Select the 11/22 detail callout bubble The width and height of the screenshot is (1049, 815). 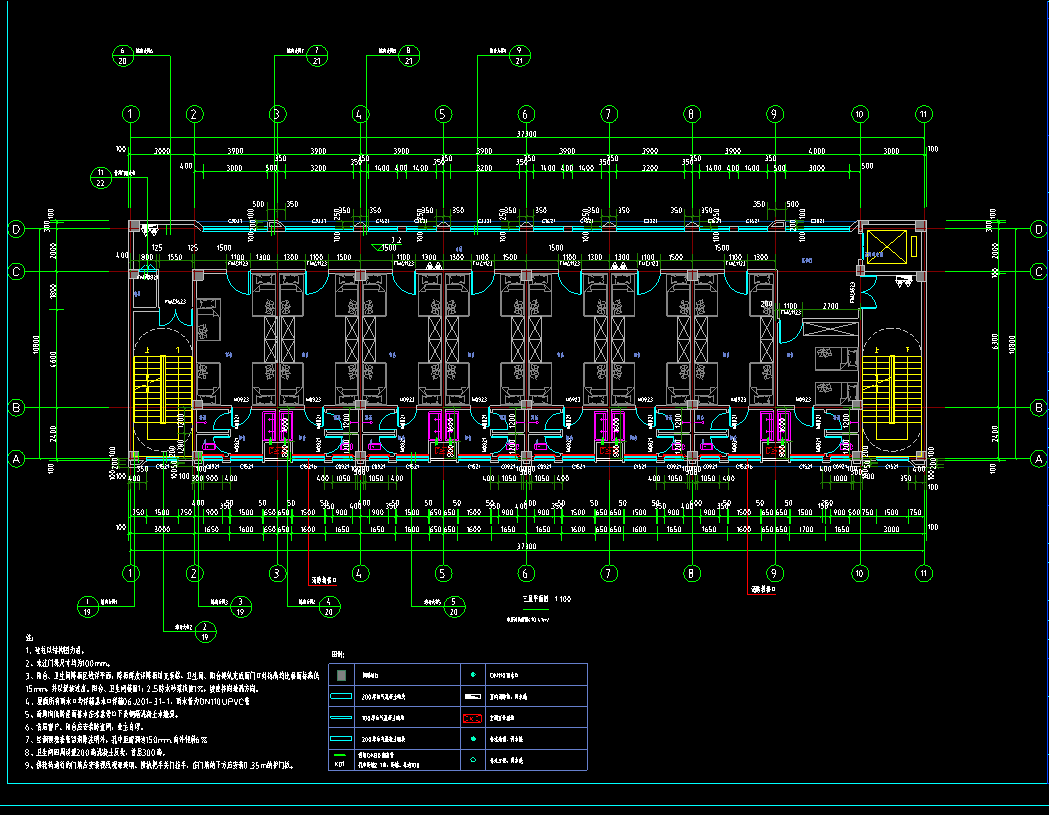click(x=100, y=177)
